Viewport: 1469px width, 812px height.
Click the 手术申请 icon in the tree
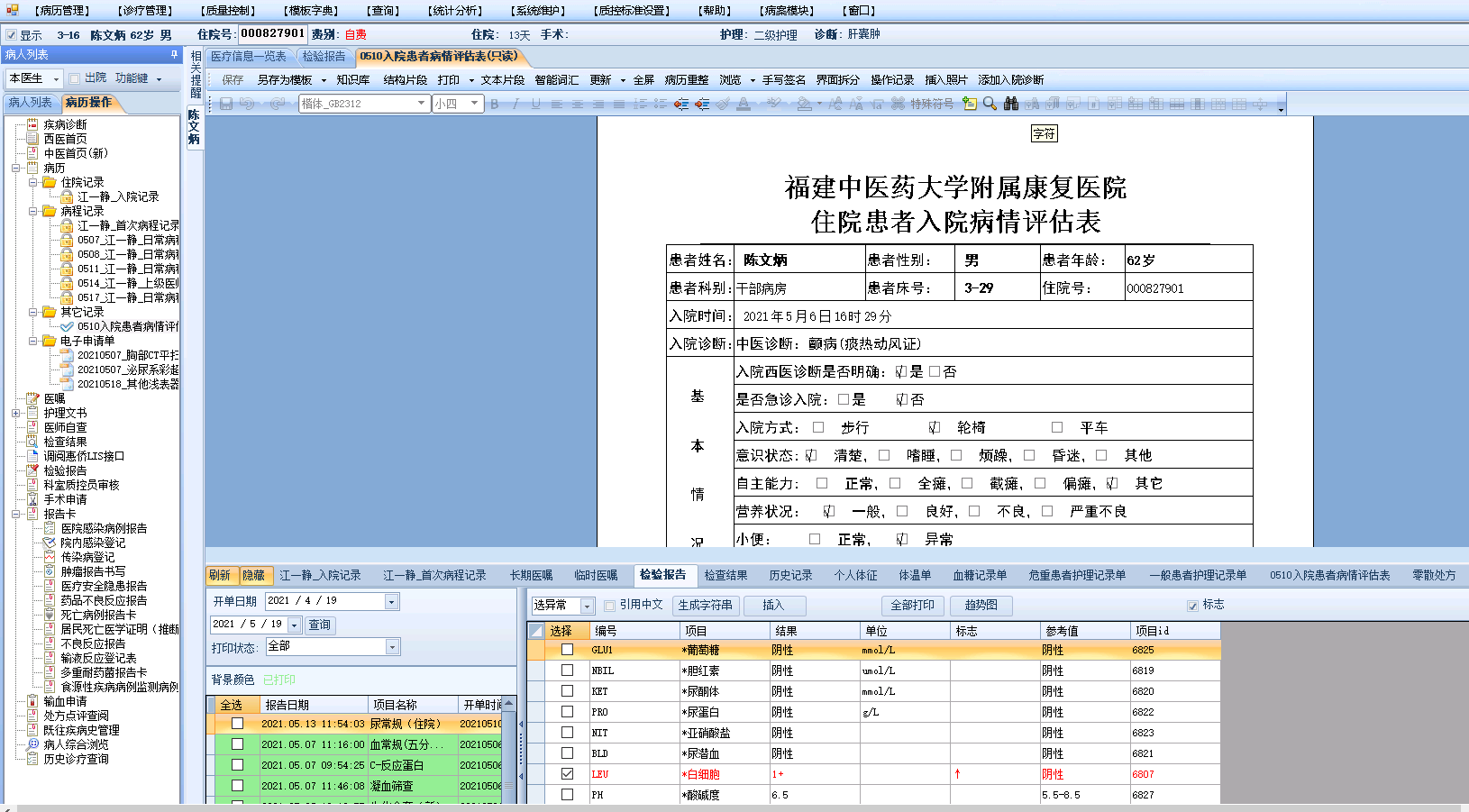point(33,499)
